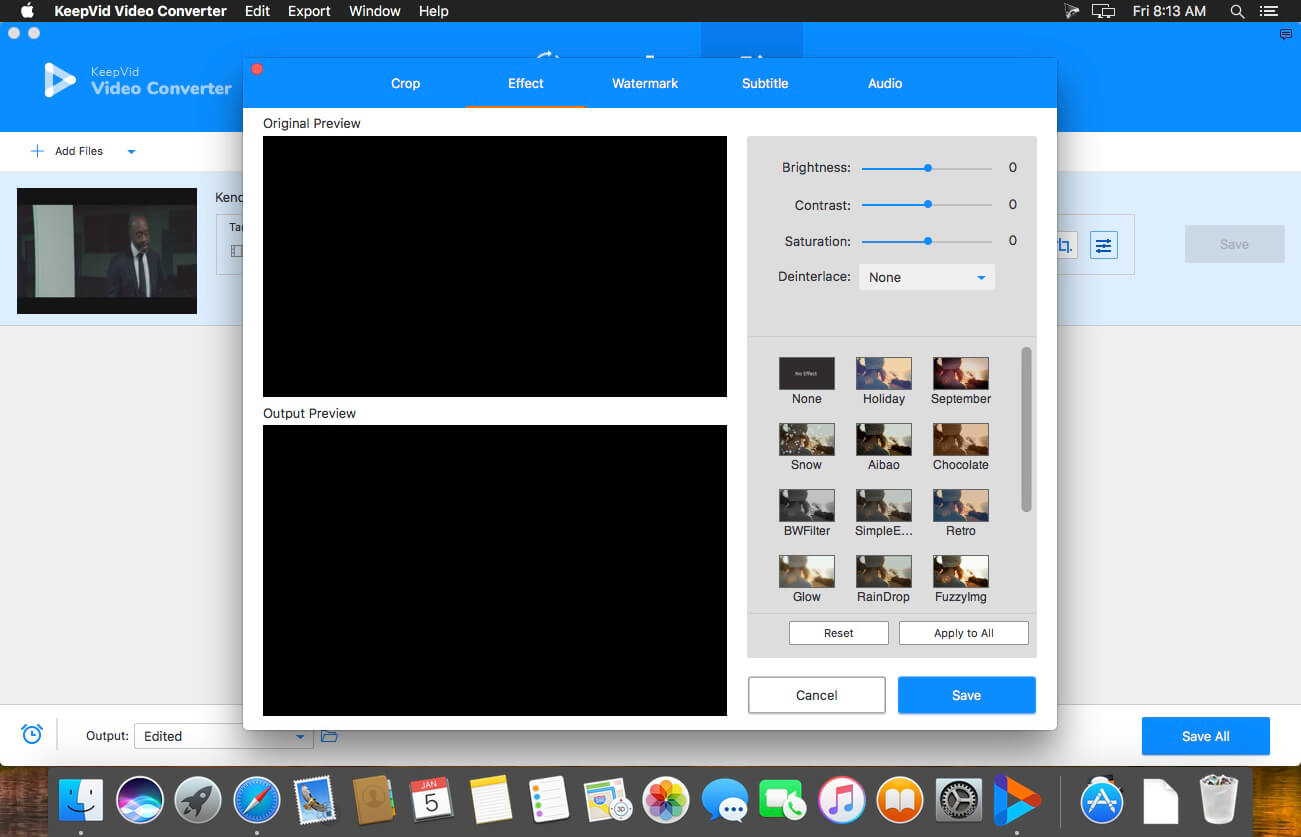The height and width of the screenshot is (837, 1301).
Task: Open Spotlight search in menu bar
Action: (1237, 11)
